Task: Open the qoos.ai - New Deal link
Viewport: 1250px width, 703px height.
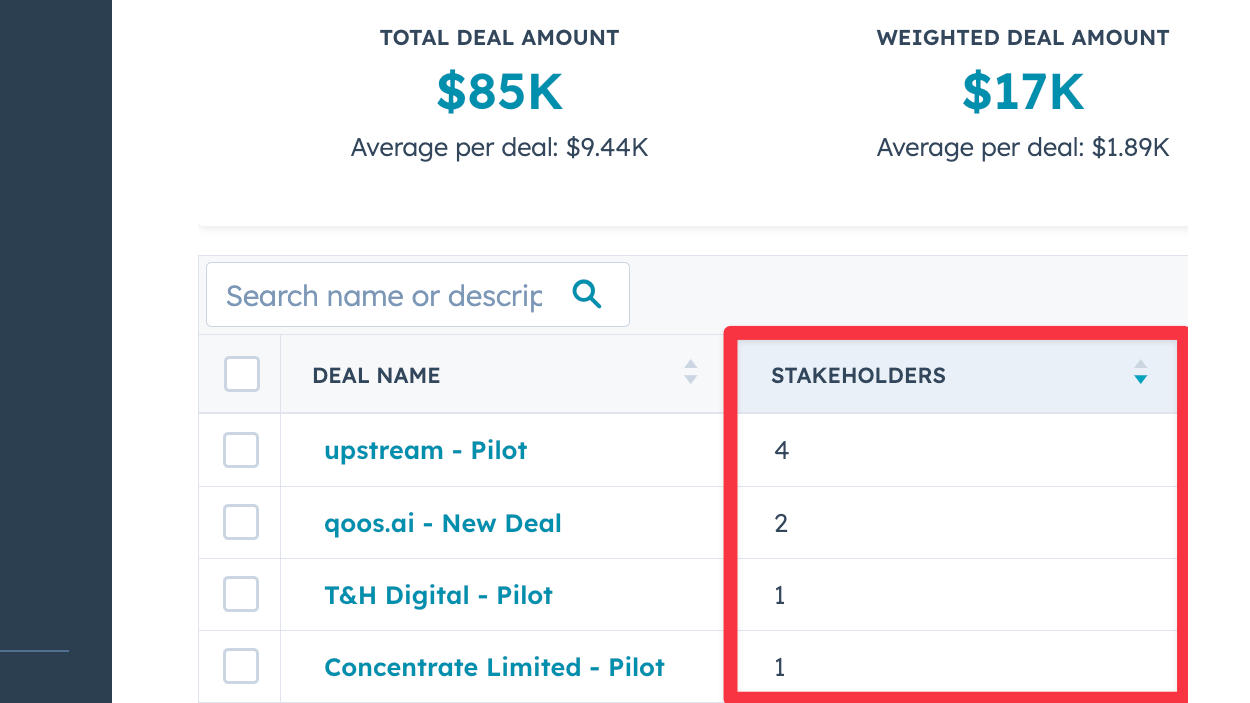Action: [x=442, y=523]
